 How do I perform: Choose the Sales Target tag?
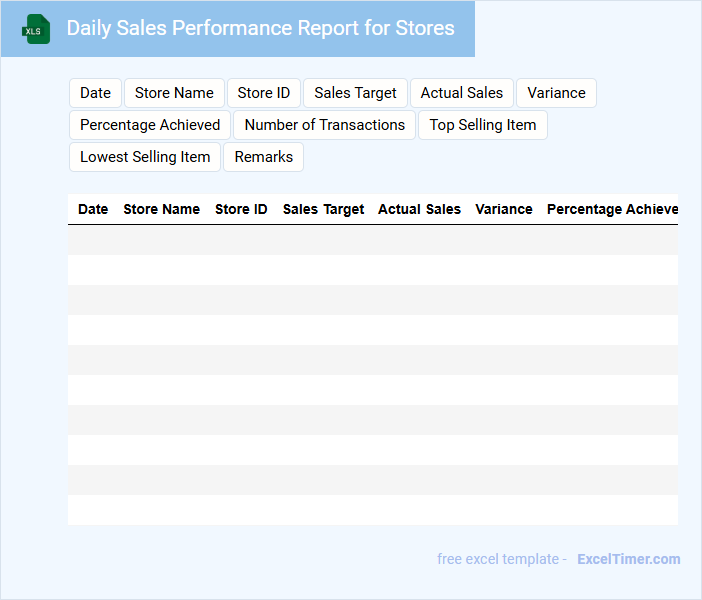(x=355, y=93)
